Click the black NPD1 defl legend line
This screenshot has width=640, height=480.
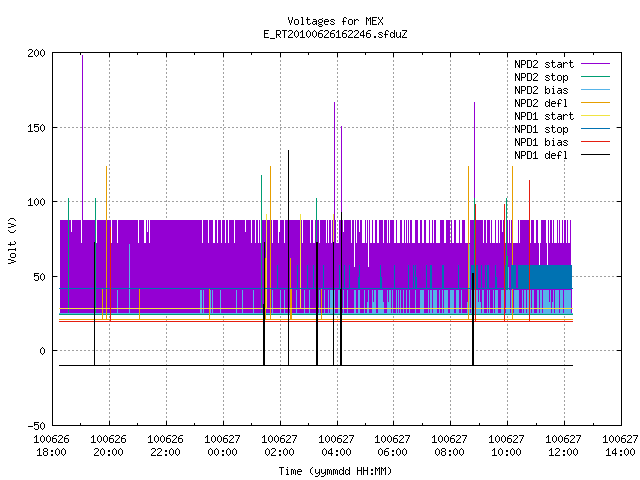595,155
